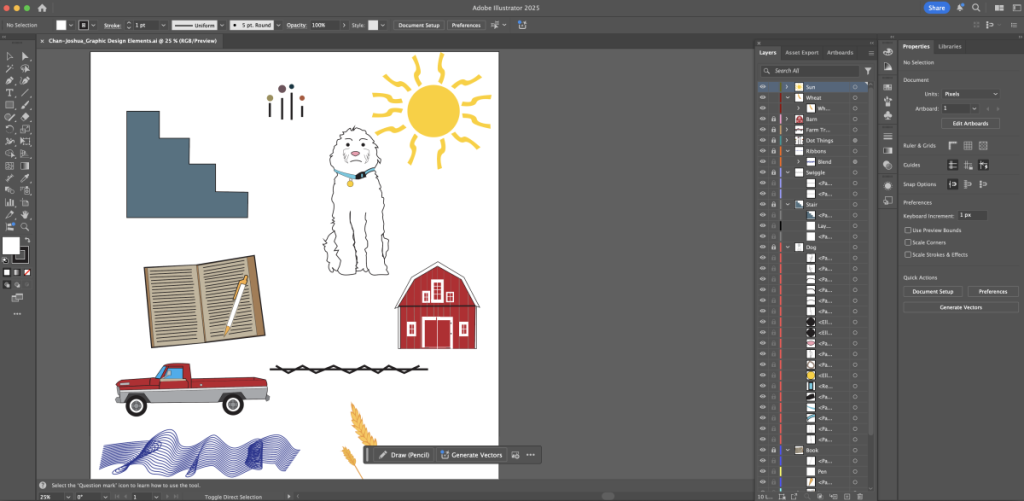This screenshot has height=501, width=1024.
Task: Open the Units dropdown showing Pixels
Action: click(x=970, y=93)
